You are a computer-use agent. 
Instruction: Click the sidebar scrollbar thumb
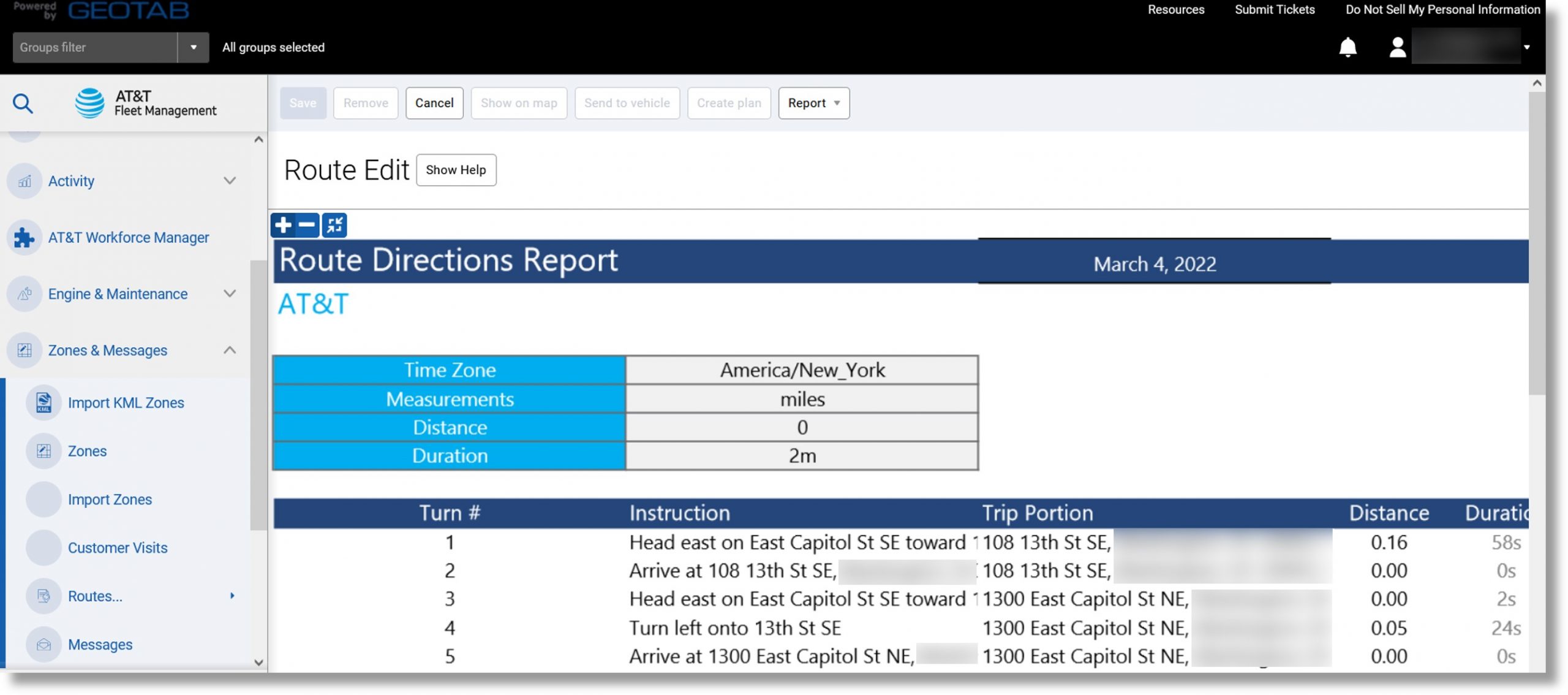(258, 395)
